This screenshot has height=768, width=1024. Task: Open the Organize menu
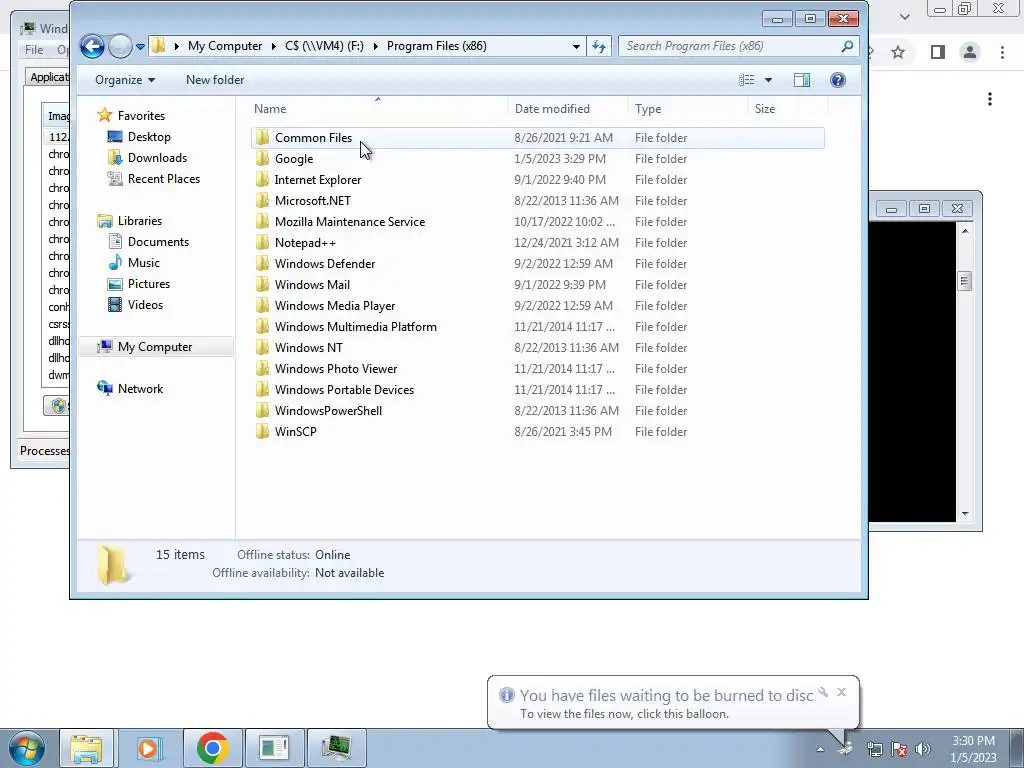[x=125, y=80]
